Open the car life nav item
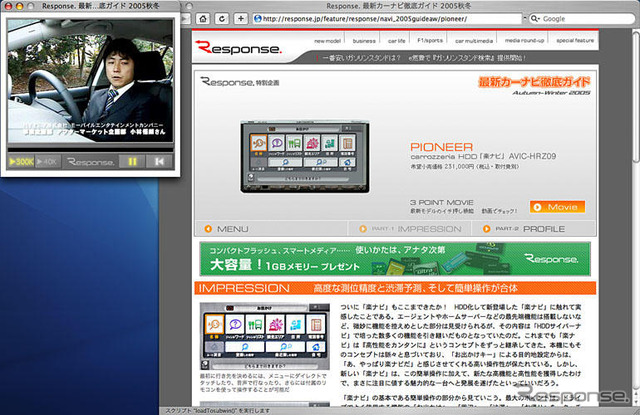This screenshot has width=640, height=415. click(396, 41)
